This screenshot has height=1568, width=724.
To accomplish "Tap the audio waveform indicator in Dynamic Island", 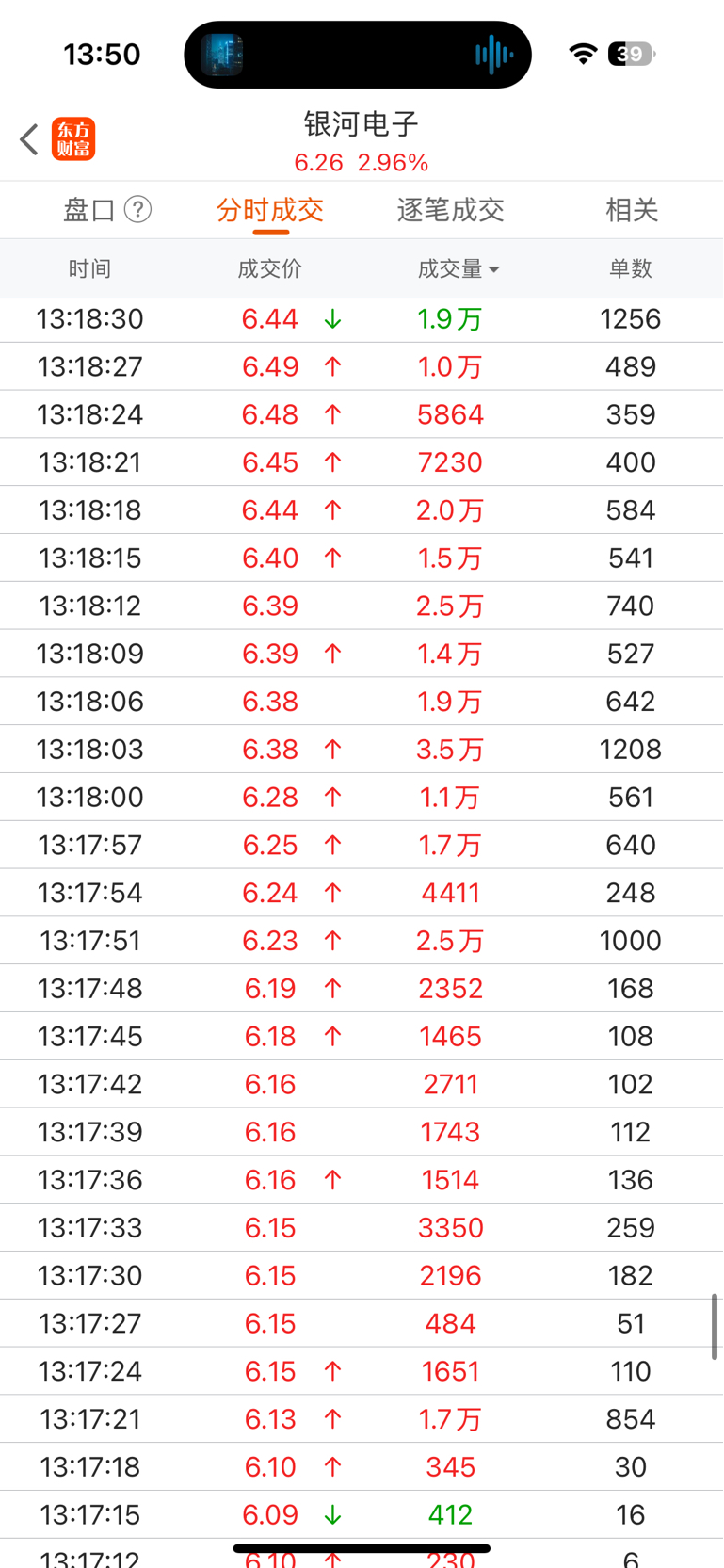I will point(493,55).
